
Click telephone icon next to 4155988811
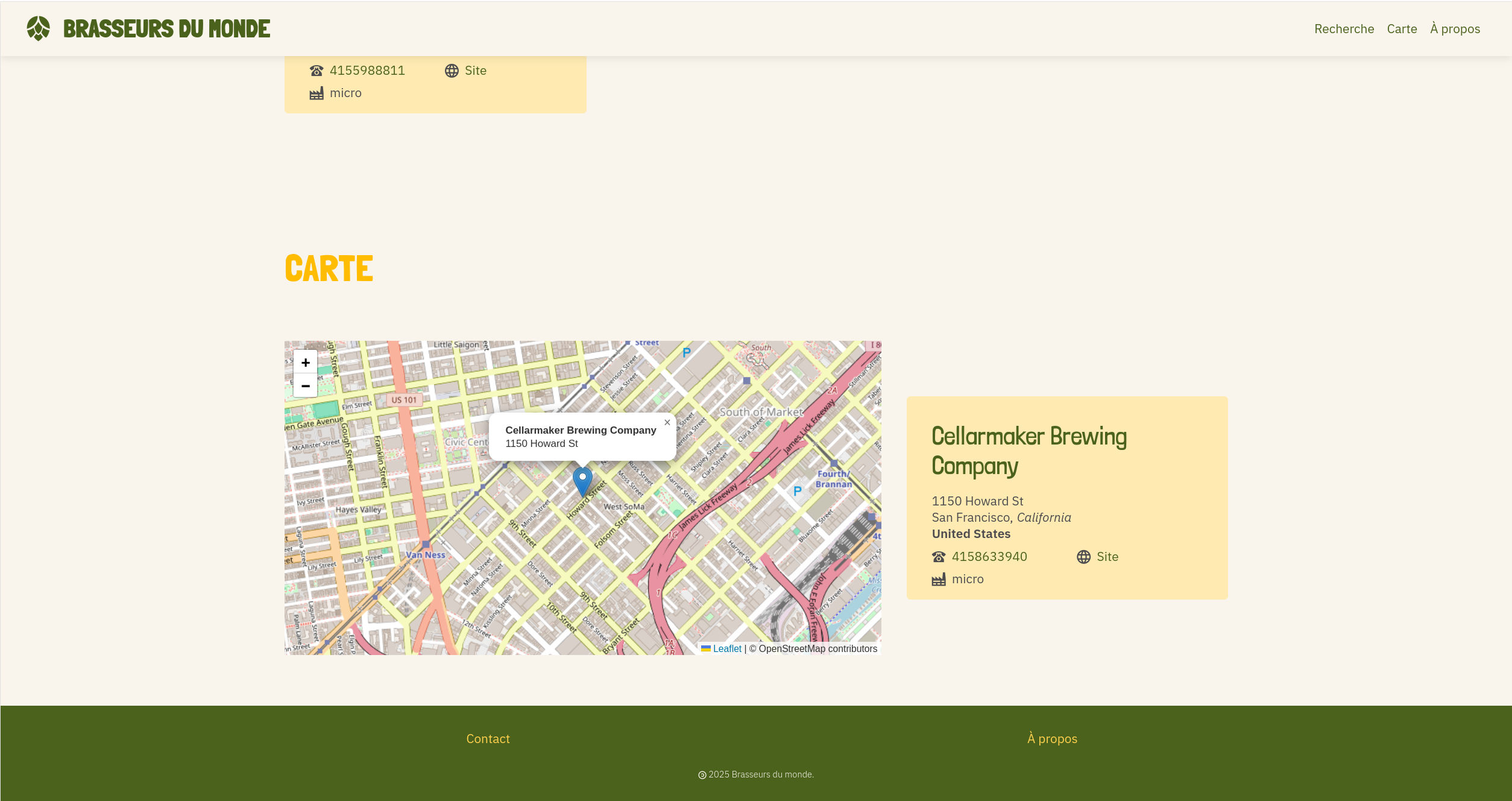[317, 71]
